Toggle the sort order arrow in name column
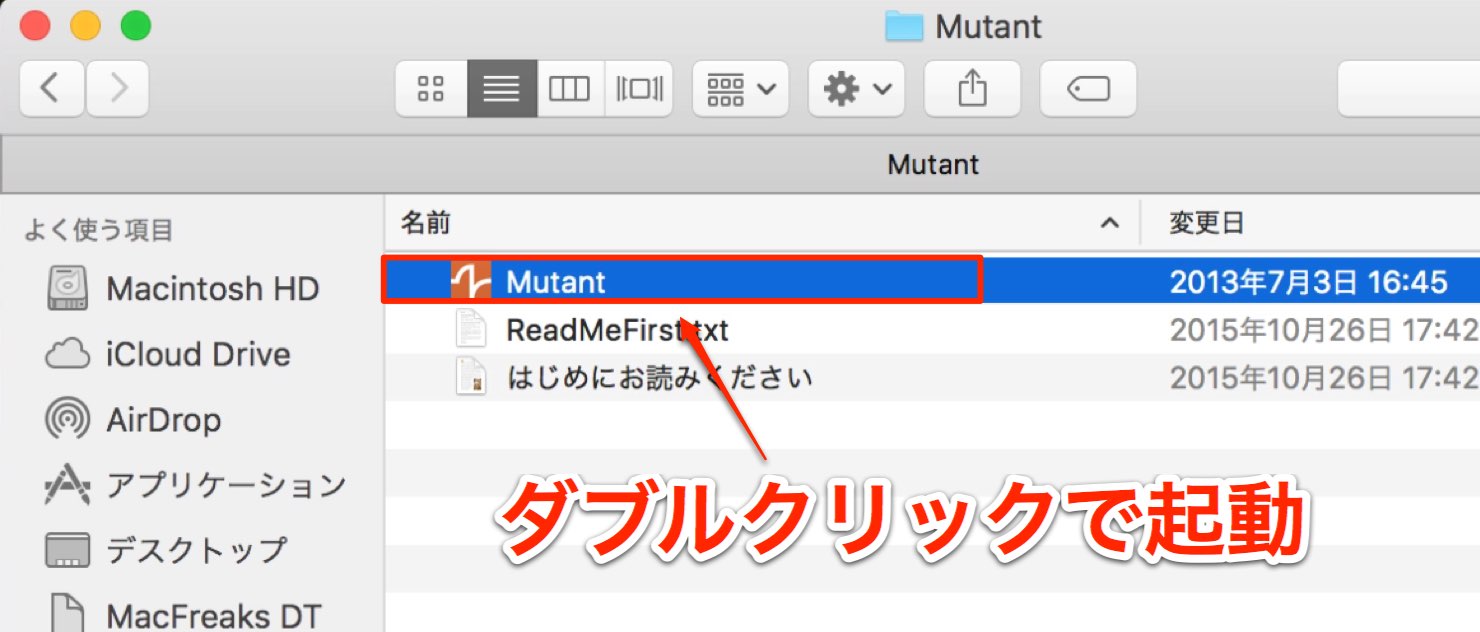Image resolution: width=1480 pixels, height=632 pixels. [1109, 224]
